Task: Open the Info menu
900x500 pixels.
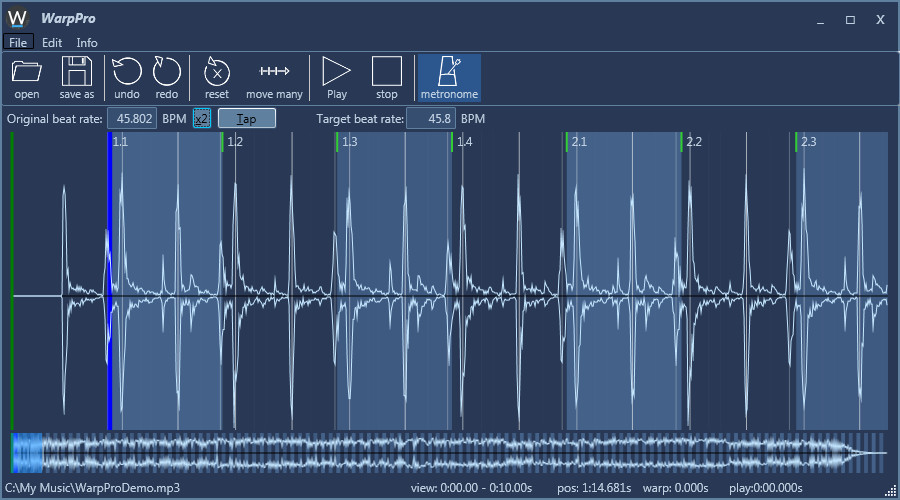Action: [x=87, y=42]
